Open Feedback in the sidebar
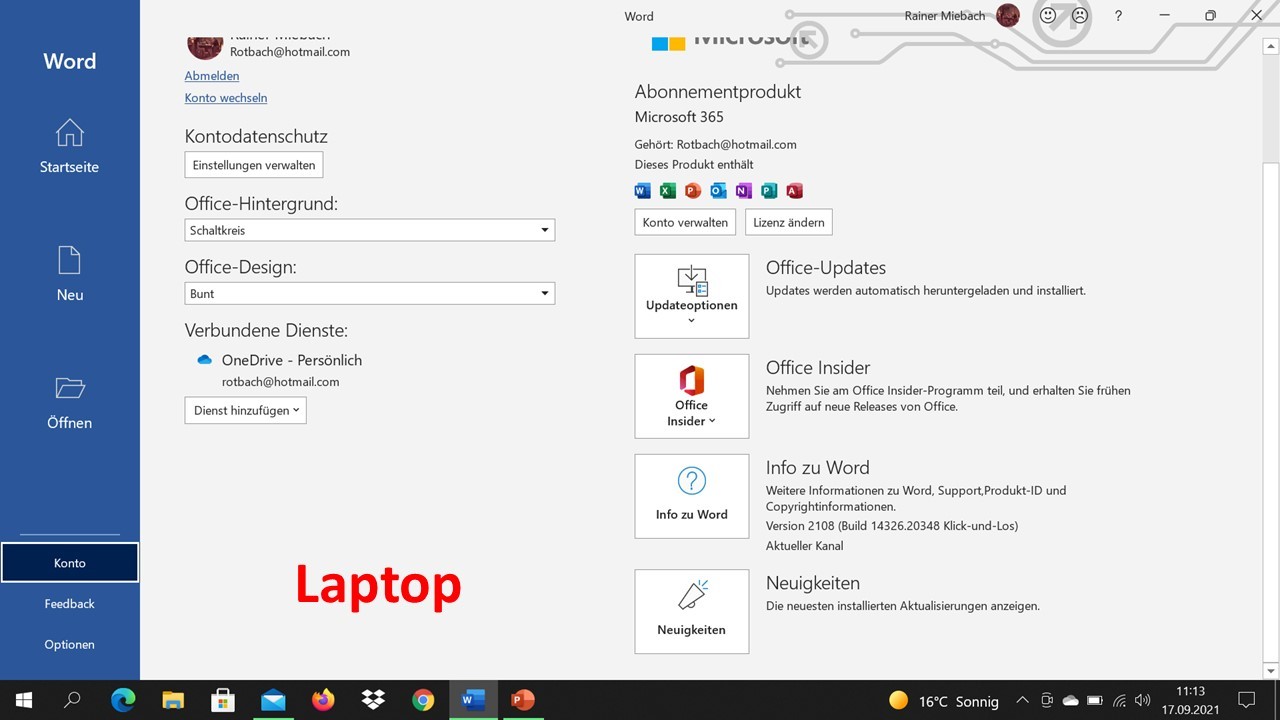 click(x=70, y=604)
